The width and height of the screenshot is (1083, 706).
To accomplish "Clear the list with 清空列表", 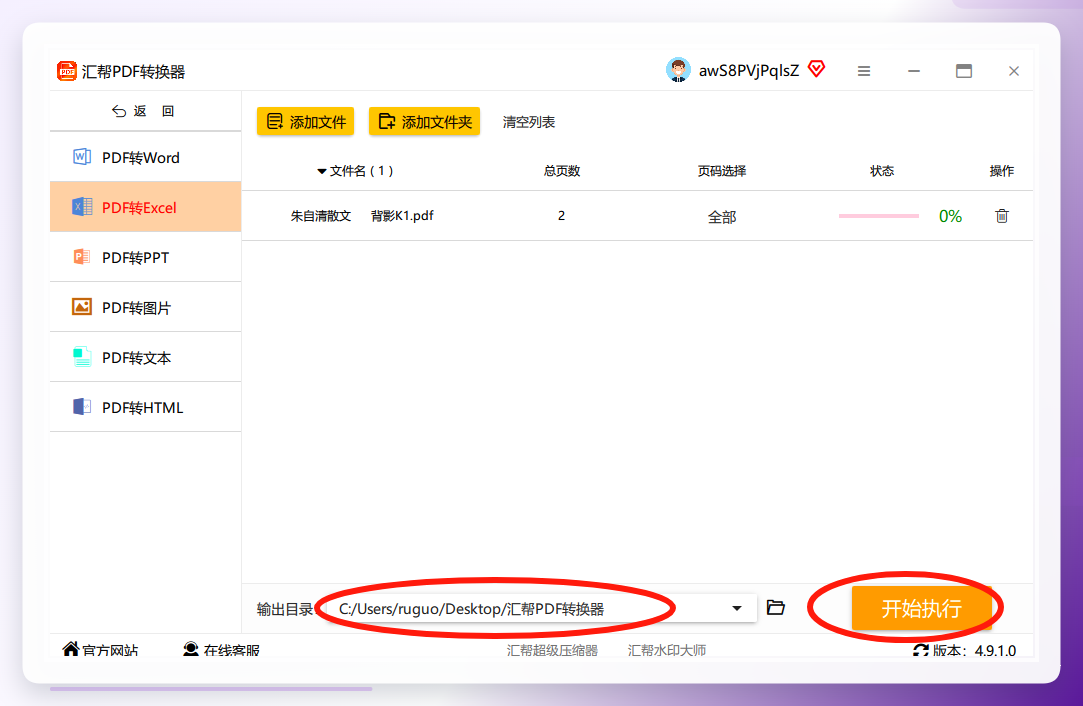I will click(x=529, y=122).
